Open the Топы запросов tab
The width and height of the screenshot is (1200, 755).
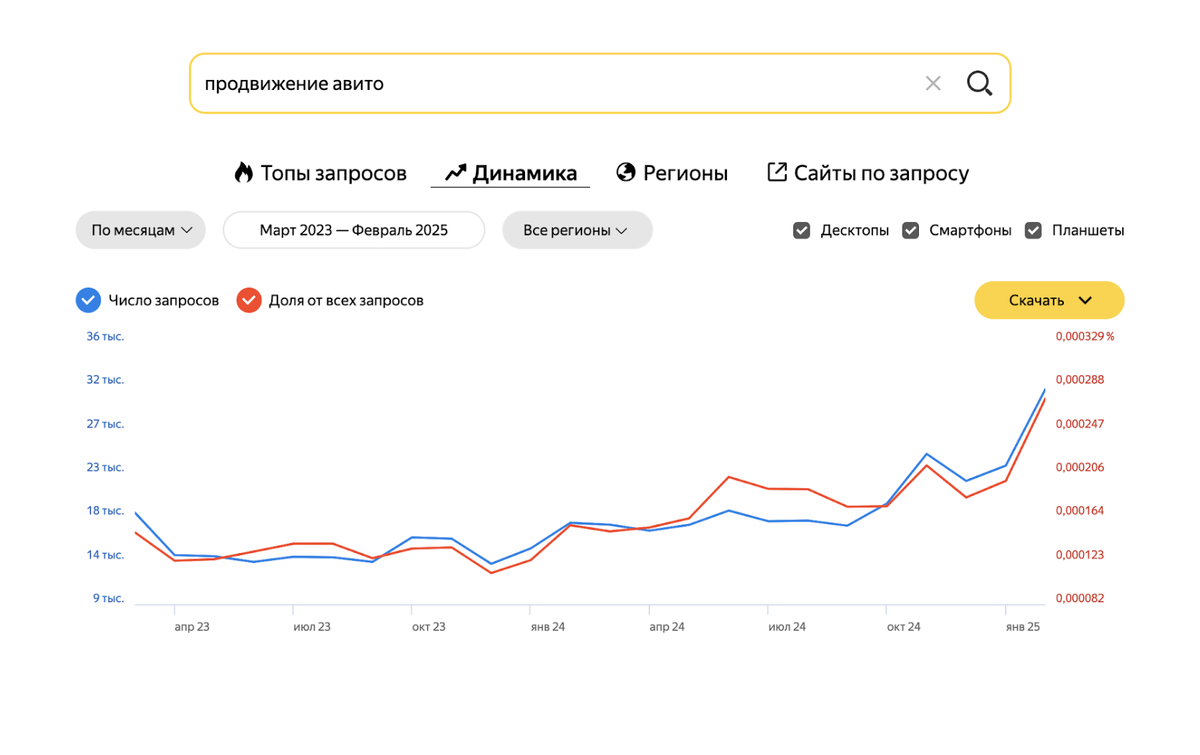click(320, 173)
